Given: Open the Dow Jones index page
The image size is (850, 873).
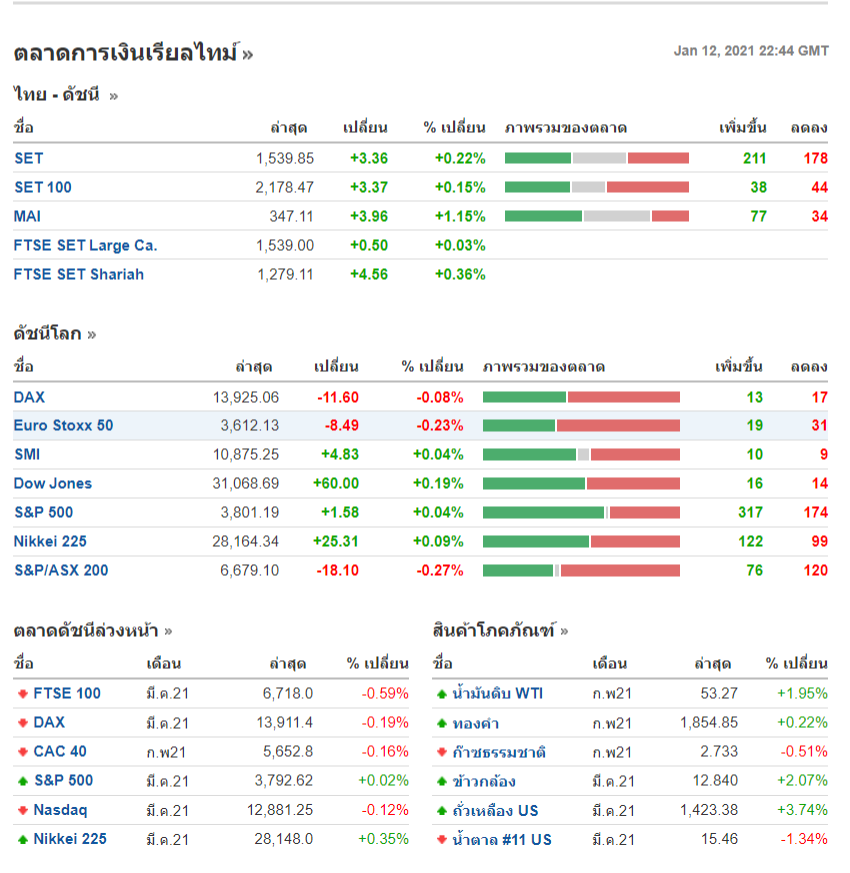Looking at the screenshot, I should (x=53, y=483).
